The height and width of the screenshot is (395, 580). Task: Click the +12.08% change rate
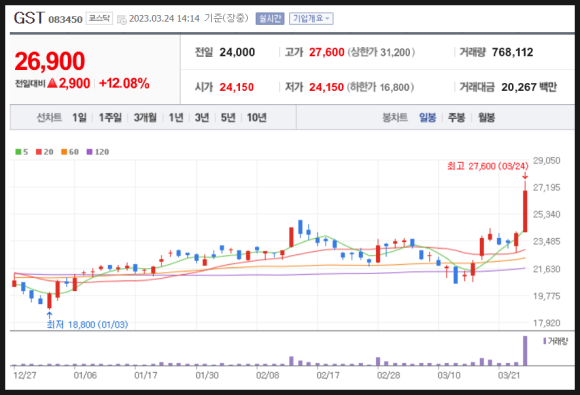124,83
